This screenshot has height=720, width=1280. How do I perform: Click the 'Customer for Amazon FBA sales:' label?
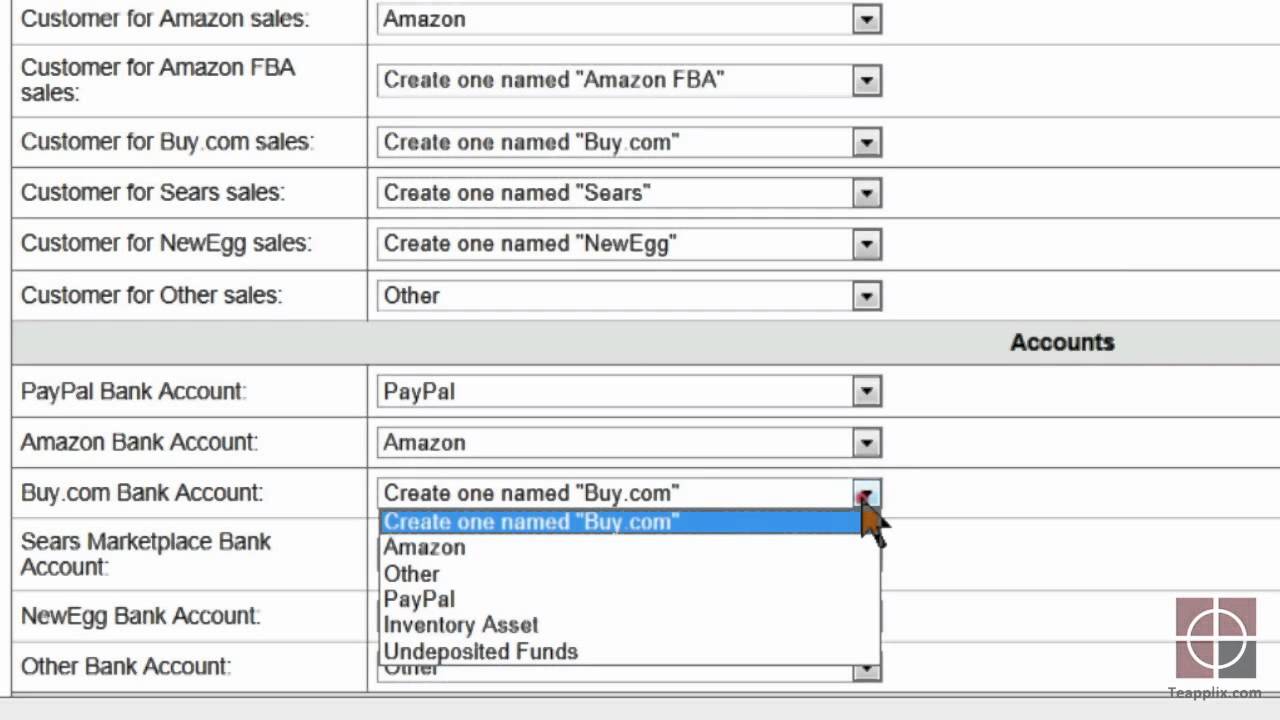tap(158, 80)
